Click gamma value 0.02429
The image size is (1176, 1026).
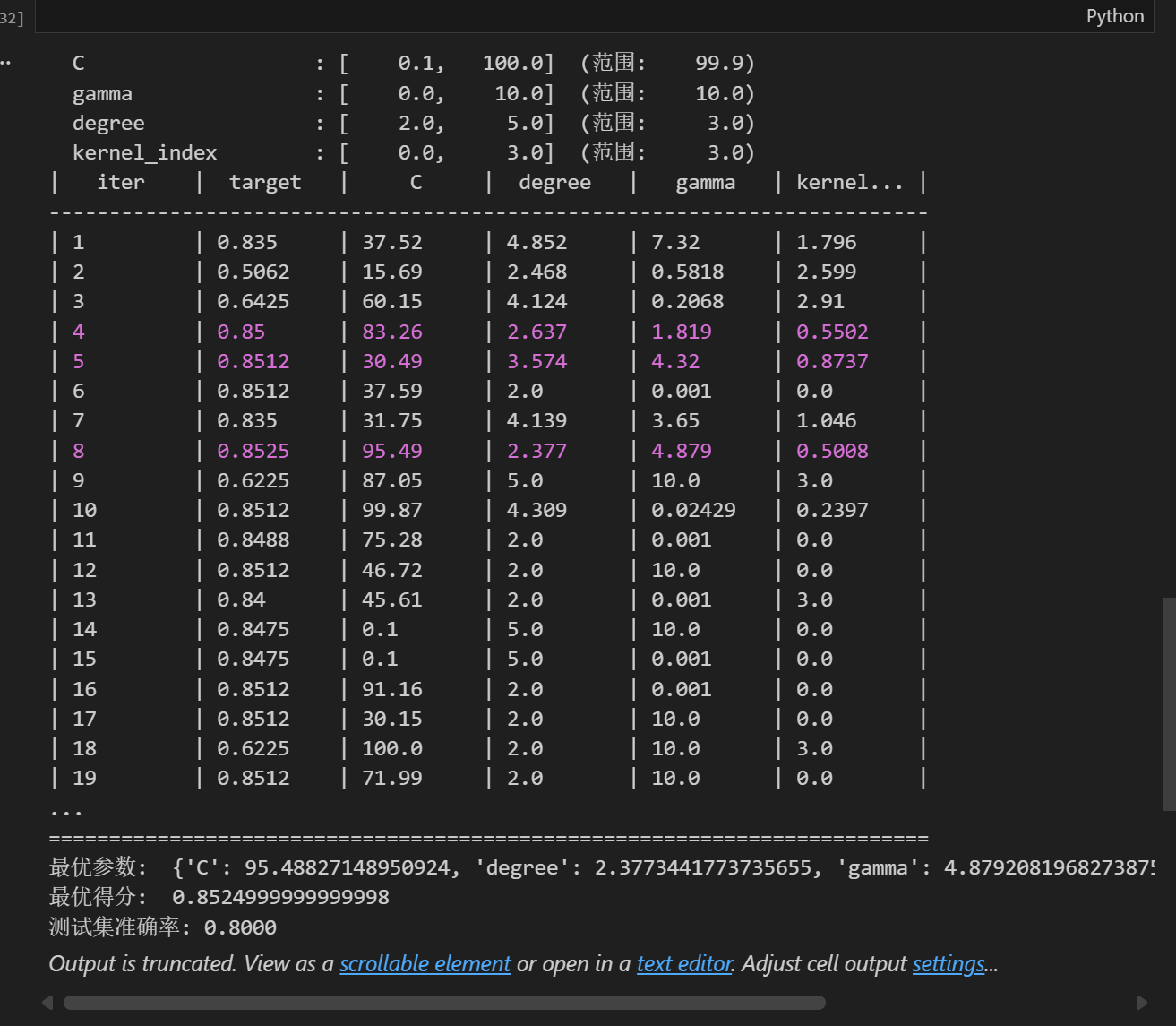tap(694, 511)
